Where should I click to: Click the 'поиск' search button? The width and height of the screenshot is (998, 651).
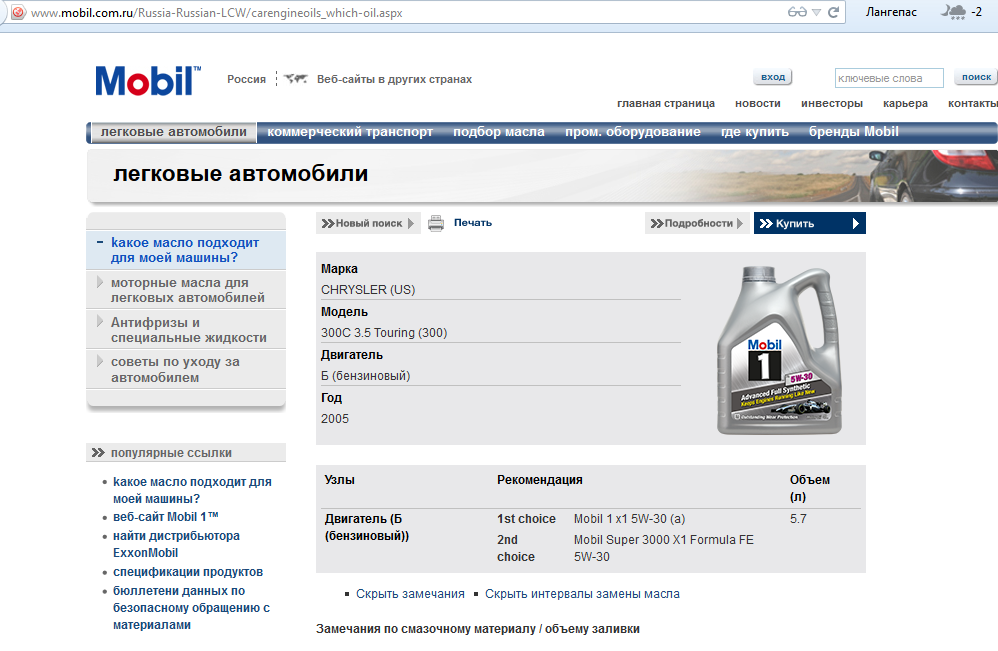point(976,77)
